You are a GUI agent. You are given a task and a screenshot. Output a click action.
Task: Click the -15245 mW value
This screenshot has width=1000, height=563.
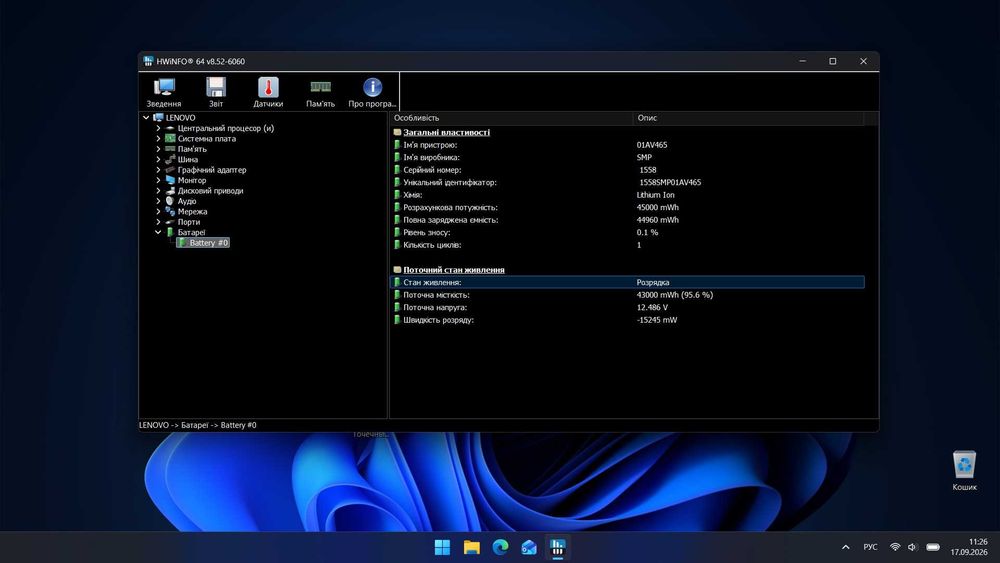[x=657, y=320]
